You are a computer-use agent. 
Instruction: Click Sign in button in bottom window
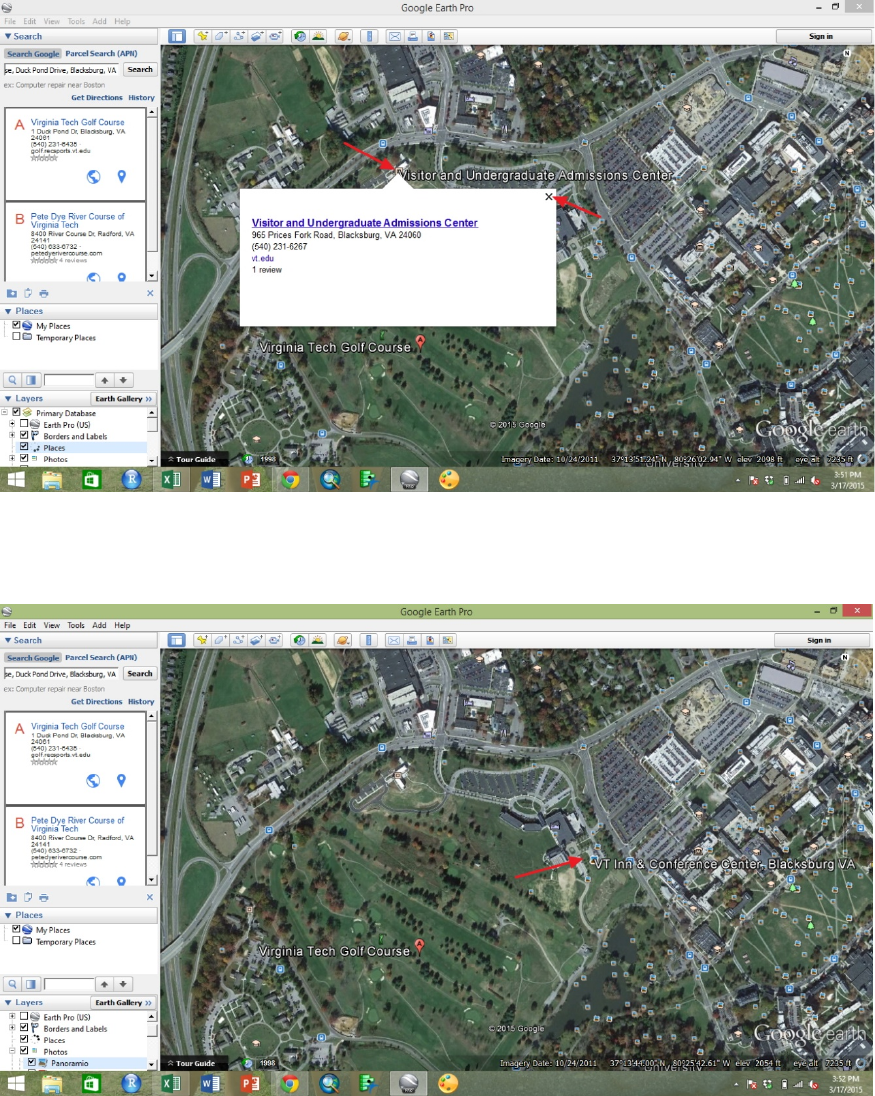819,640
